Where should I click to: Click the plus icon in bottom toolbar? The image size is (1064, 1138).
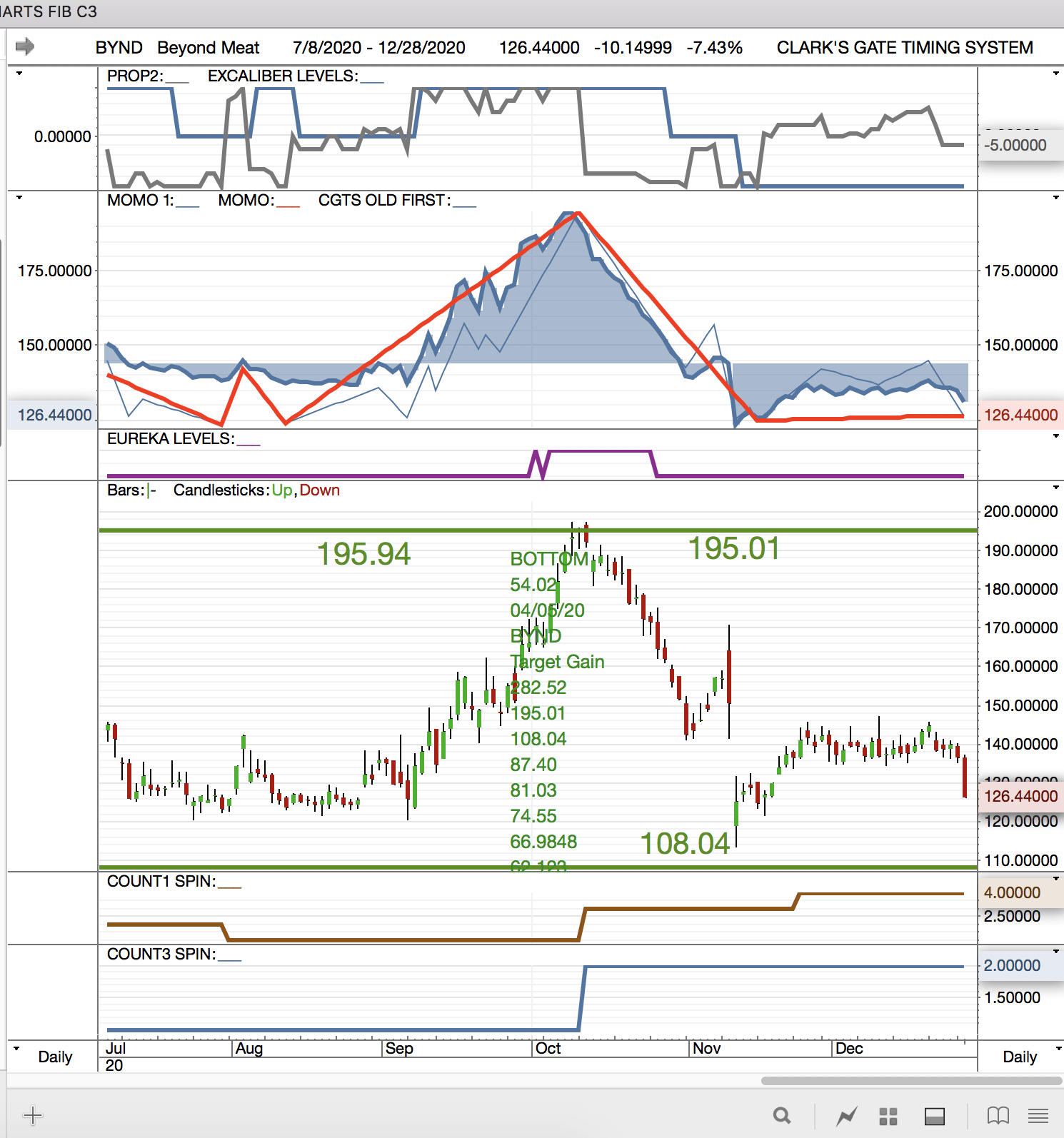tap(33, 1115)
